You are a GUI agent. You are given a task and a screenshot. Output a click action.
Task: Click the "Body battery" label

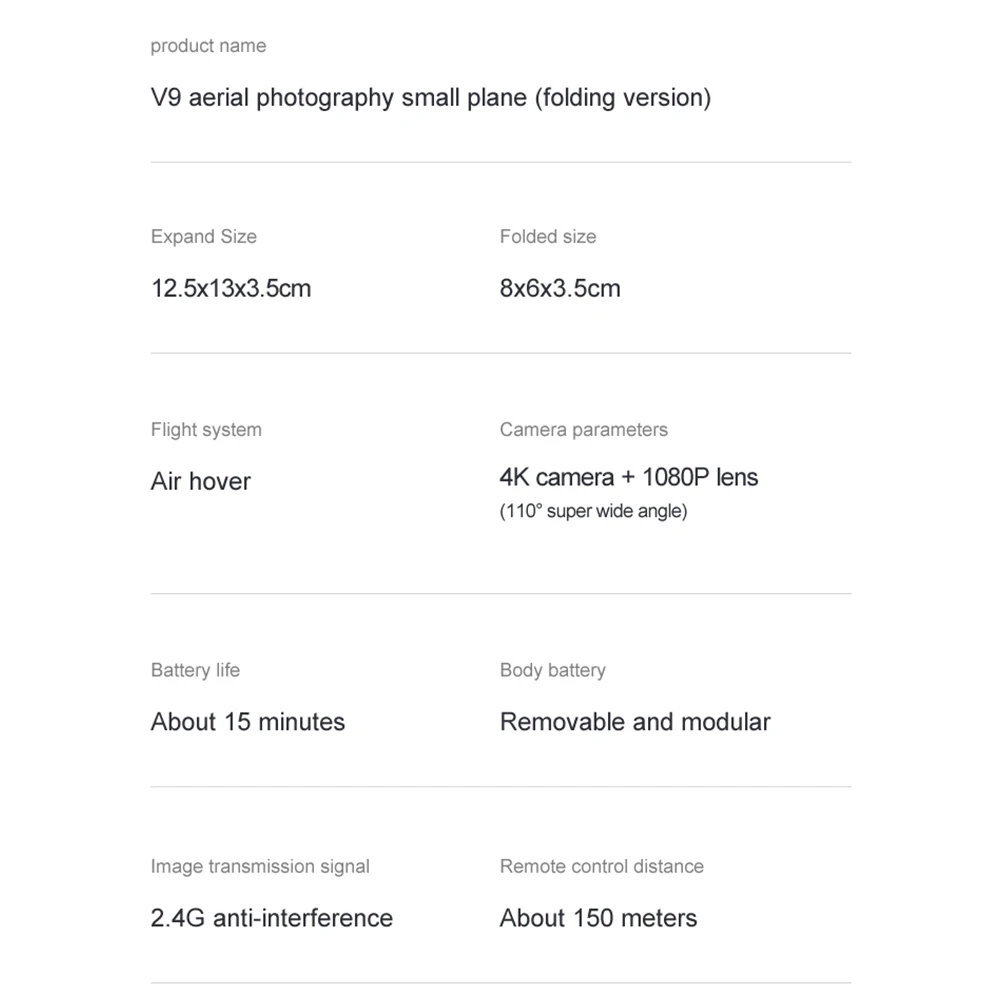coord(552,670)
